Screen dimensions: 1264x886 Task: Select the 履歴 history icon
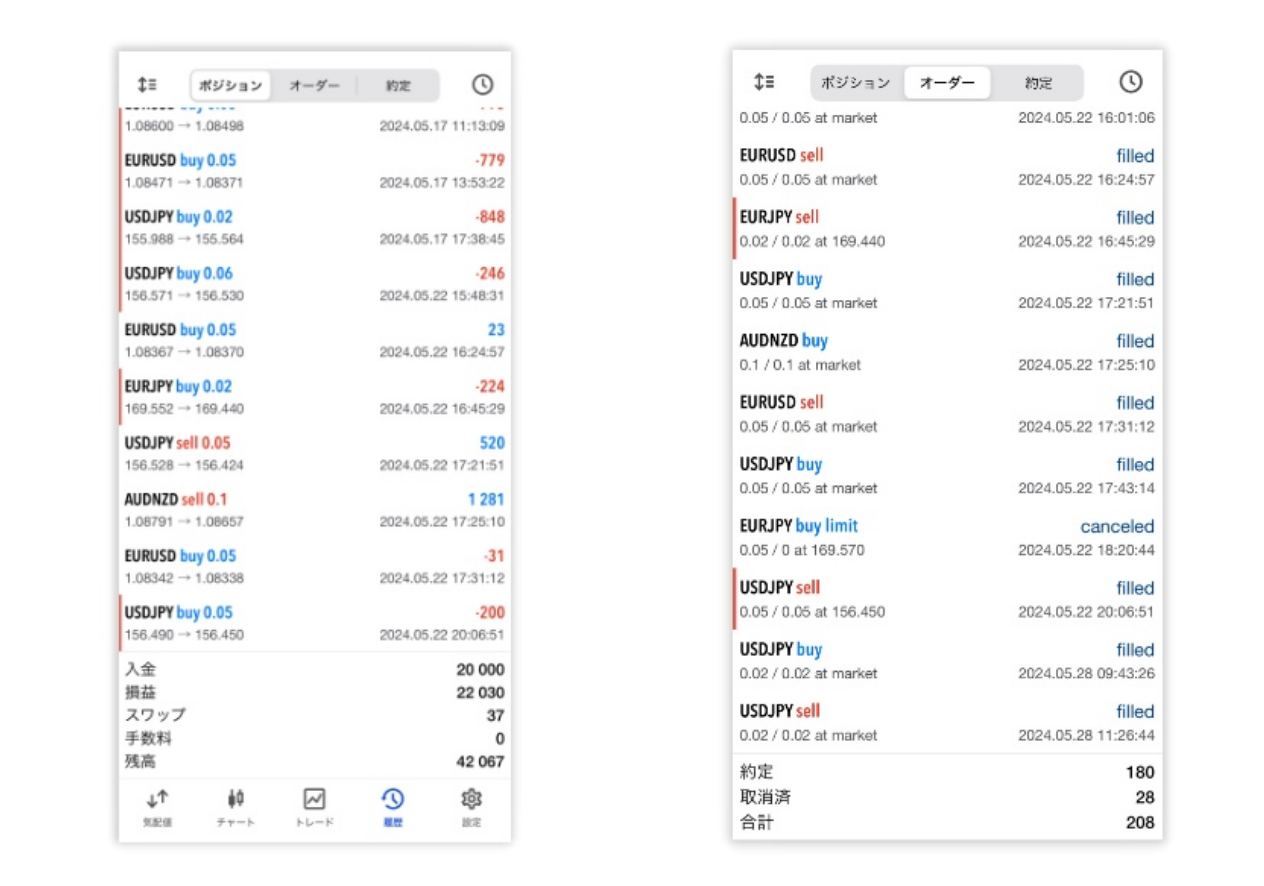[392, 799]
